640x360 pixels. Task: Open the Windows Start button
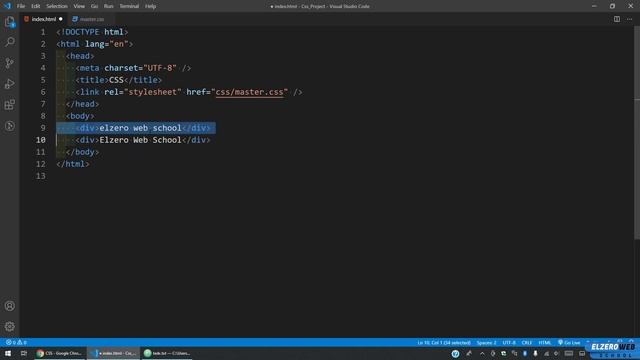8,353
